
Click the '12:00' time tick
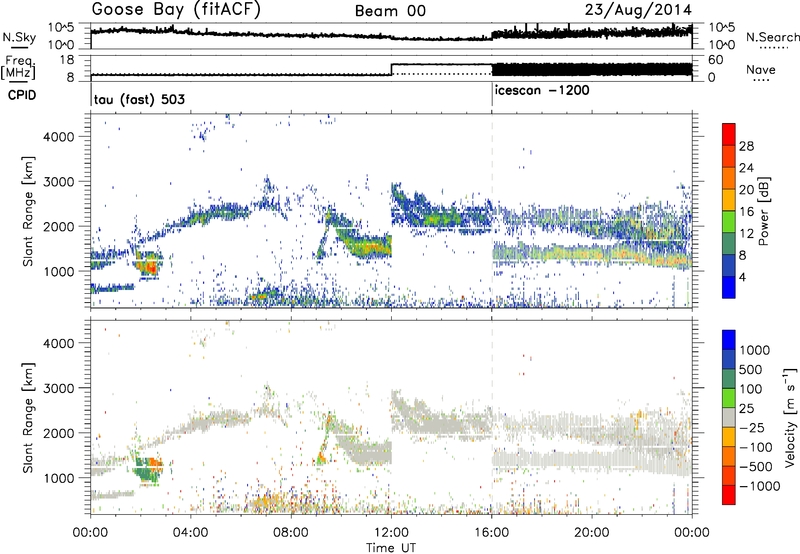pyautogui.click(x=391, y=533)
